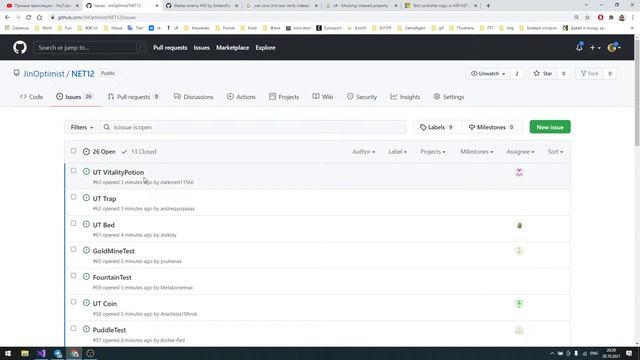Bookmark this page with the star icon
This screenshot has width=640, height=360.
pyautogui.click(x=587, y=18)
